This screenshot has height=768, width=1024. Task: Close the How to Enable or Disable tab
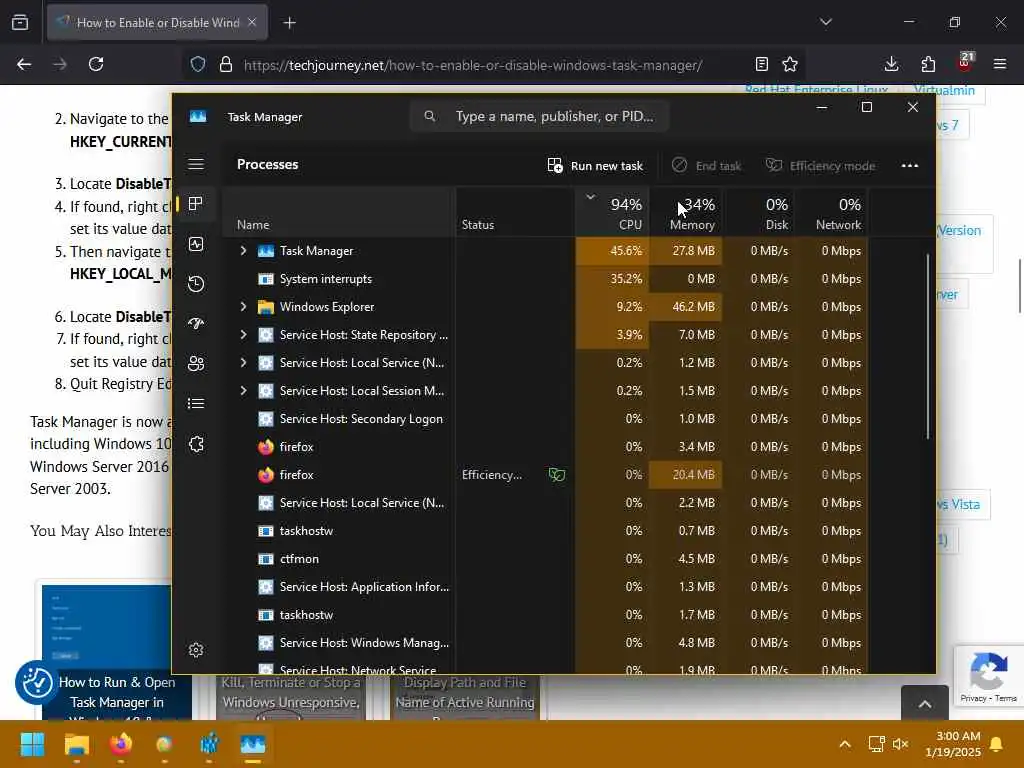coord(252,22)
